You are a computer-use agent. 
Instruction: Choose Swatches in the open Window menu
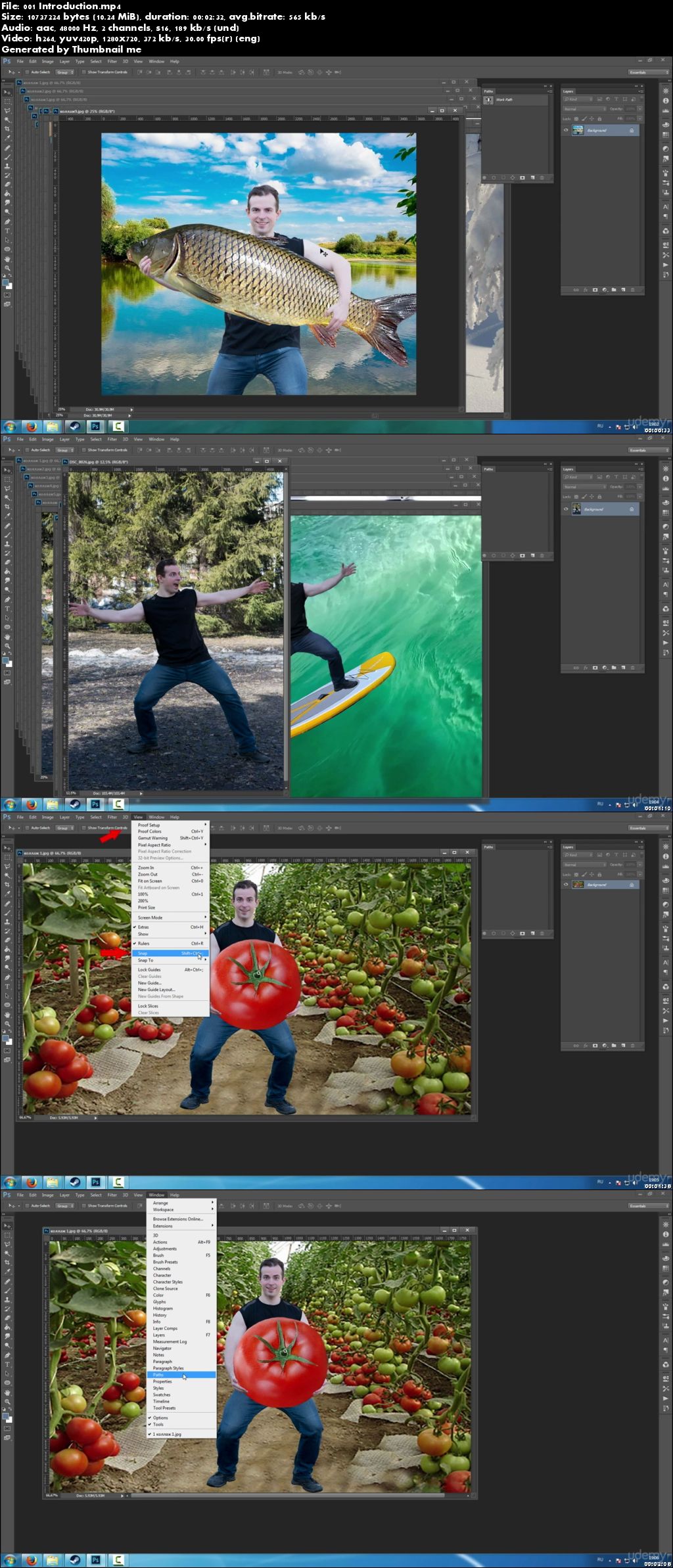click(x=181, y=1395)
